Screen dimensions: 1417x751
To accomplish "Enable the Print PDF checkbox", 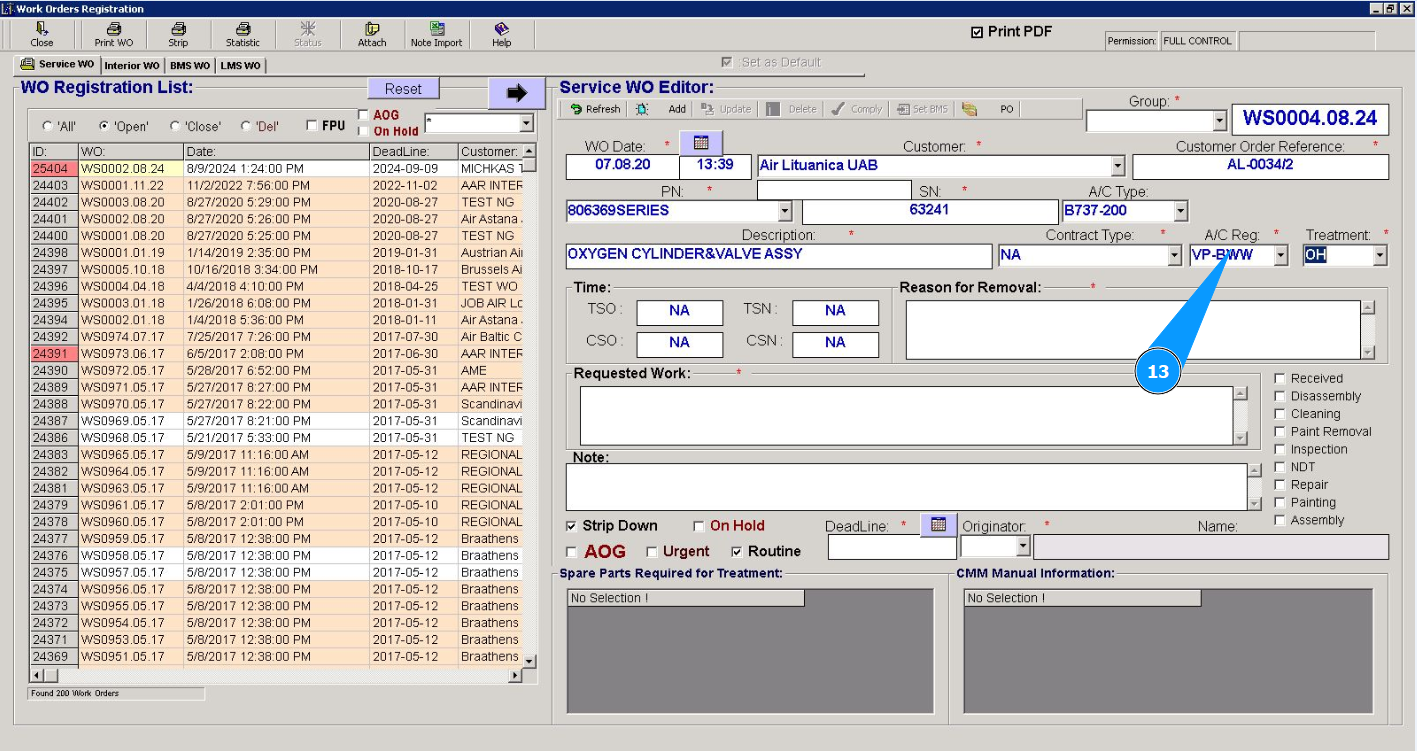I will (977, 32).
